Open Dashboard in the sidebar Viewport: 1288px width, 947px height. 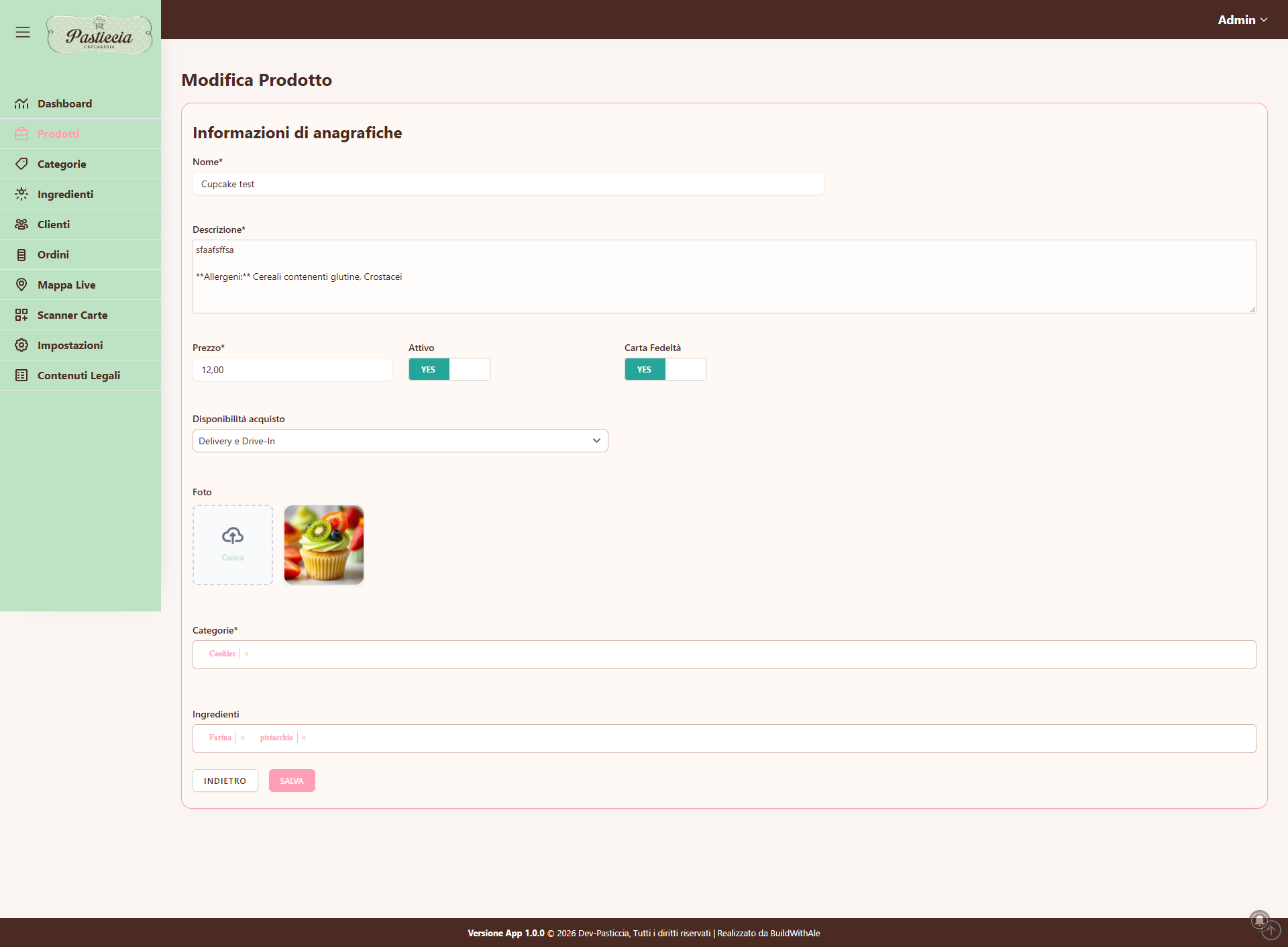point(80,103)
